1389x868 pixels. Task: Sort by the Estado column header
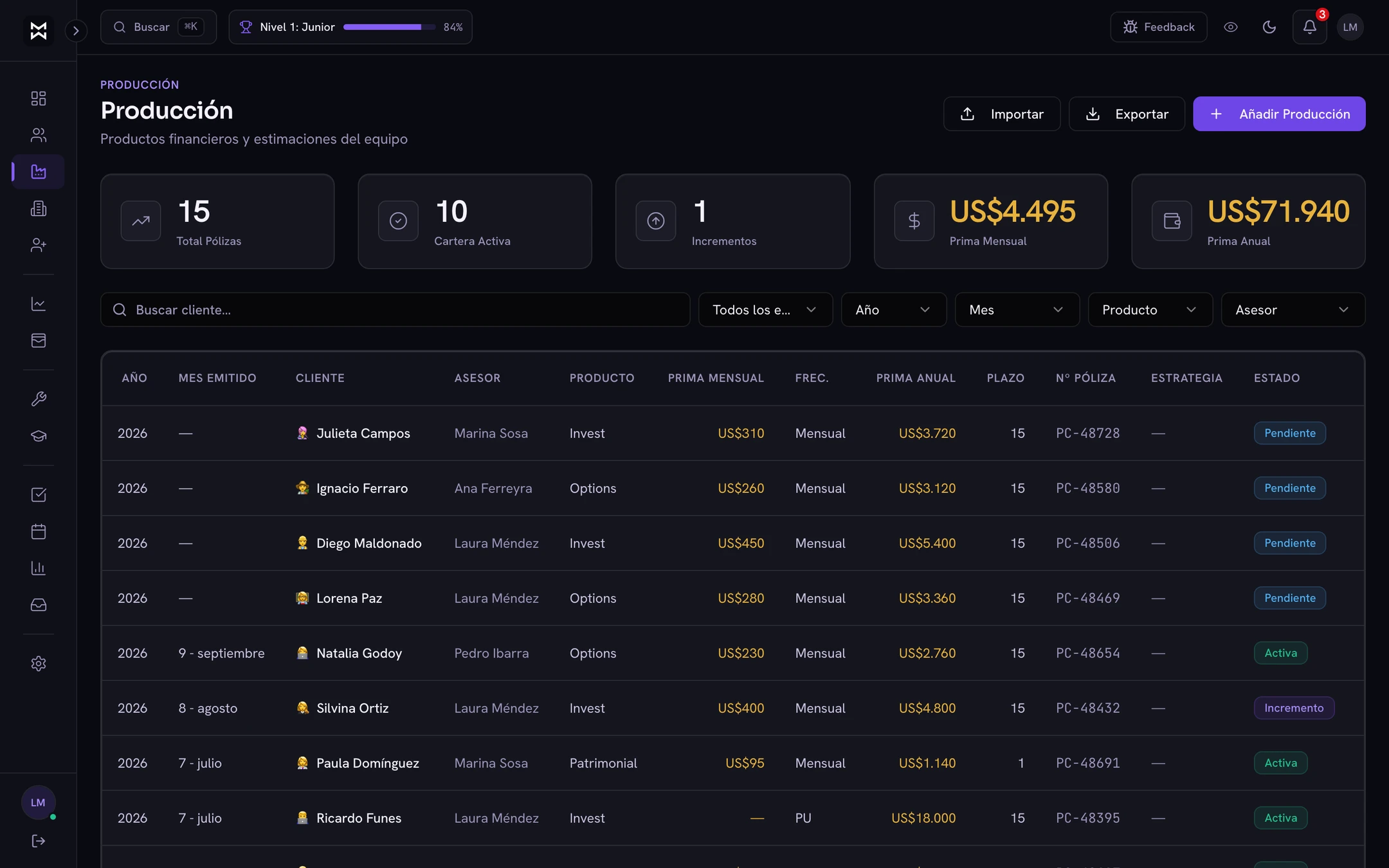point(1276,378)
